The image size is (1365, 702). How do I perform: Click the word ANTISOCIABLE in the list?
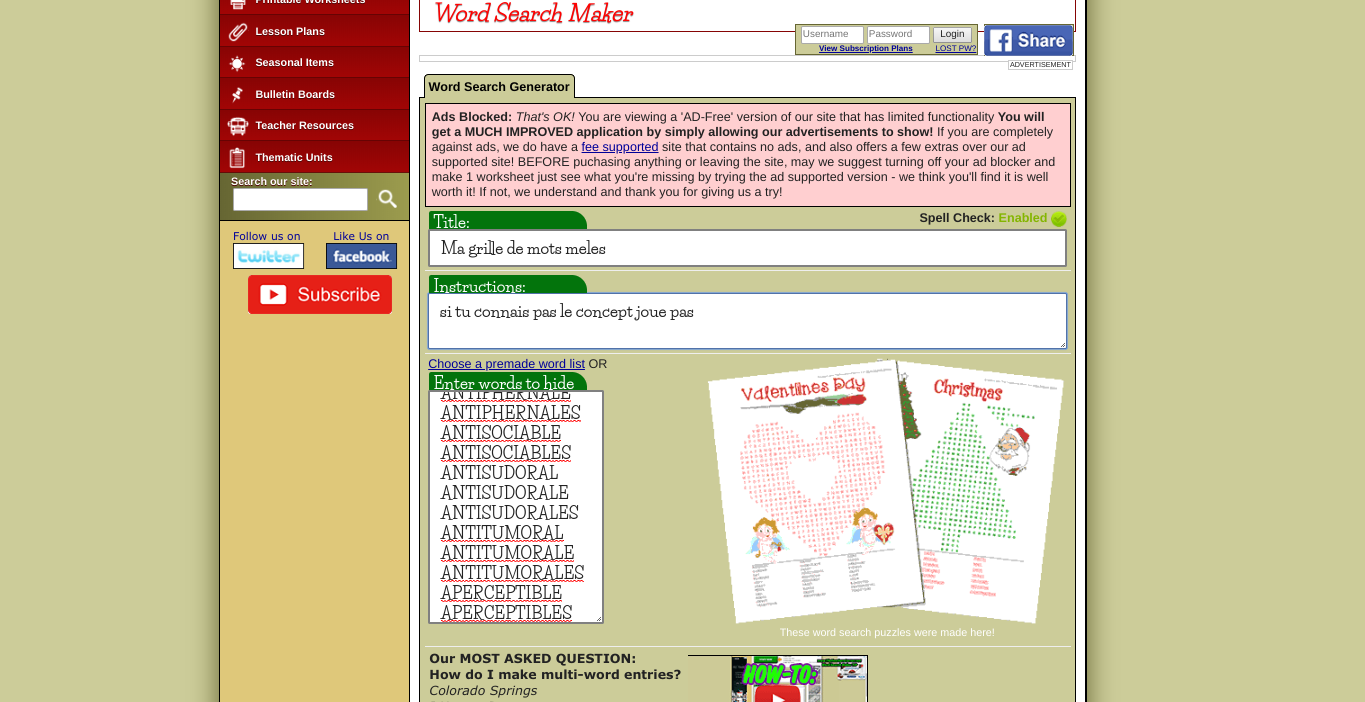pyautogui.click(x=501, y=433)
